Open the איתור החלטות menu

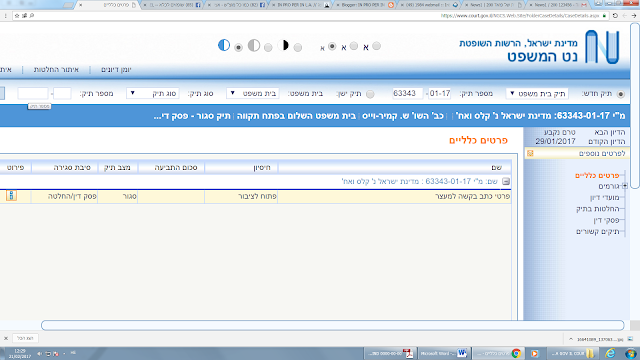(56, 70)
